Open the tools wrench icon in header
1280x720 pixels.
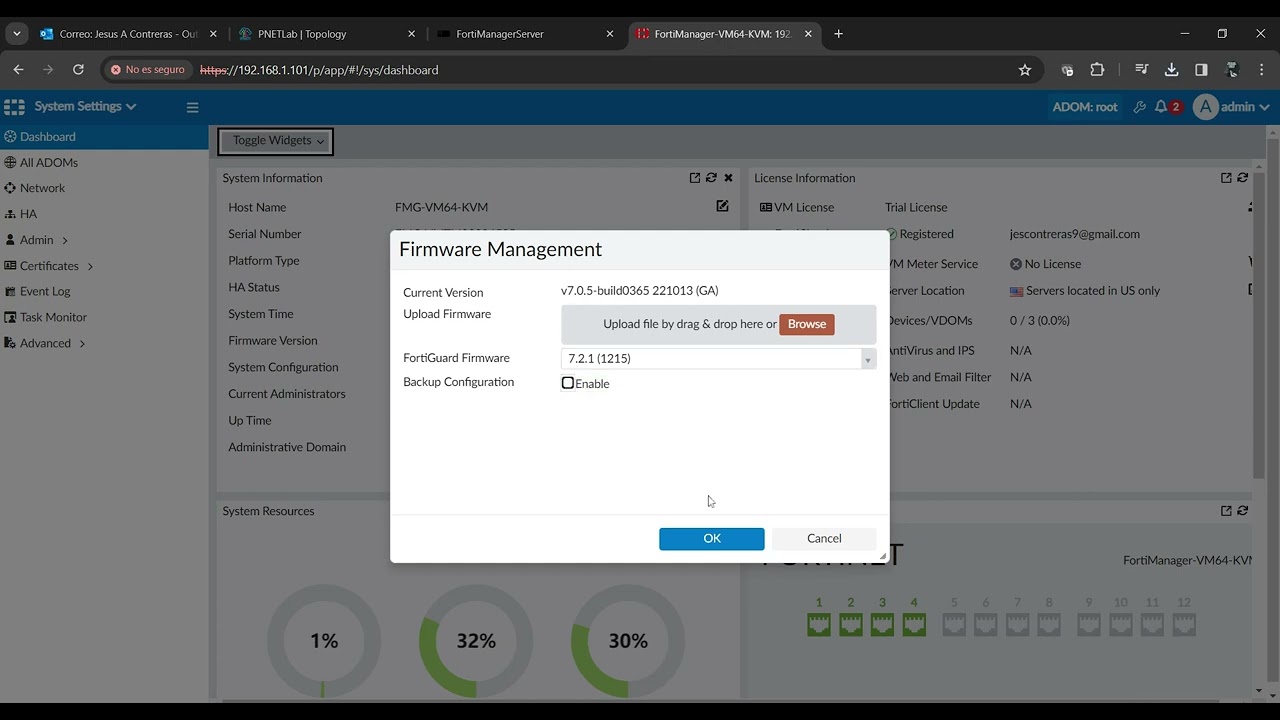[x=1139, y=107]
